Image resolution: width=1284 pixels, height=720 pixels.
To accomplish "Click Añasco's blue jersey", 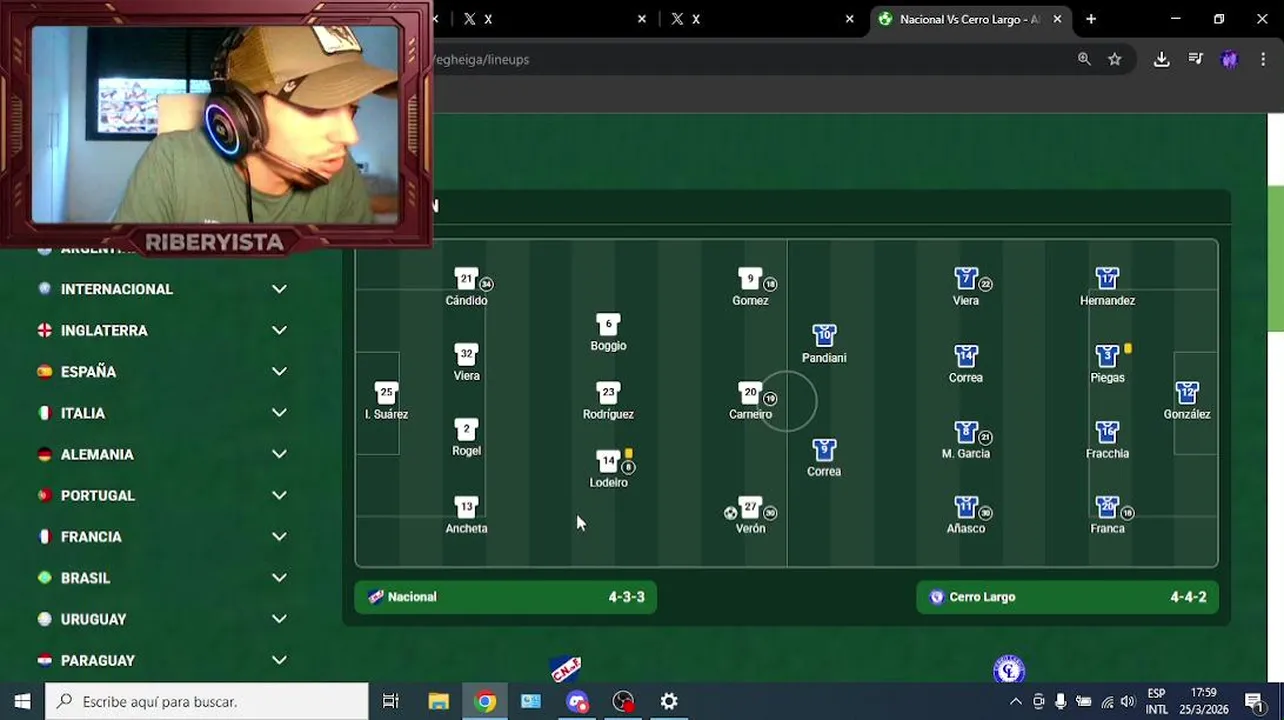I will point(965,507).
